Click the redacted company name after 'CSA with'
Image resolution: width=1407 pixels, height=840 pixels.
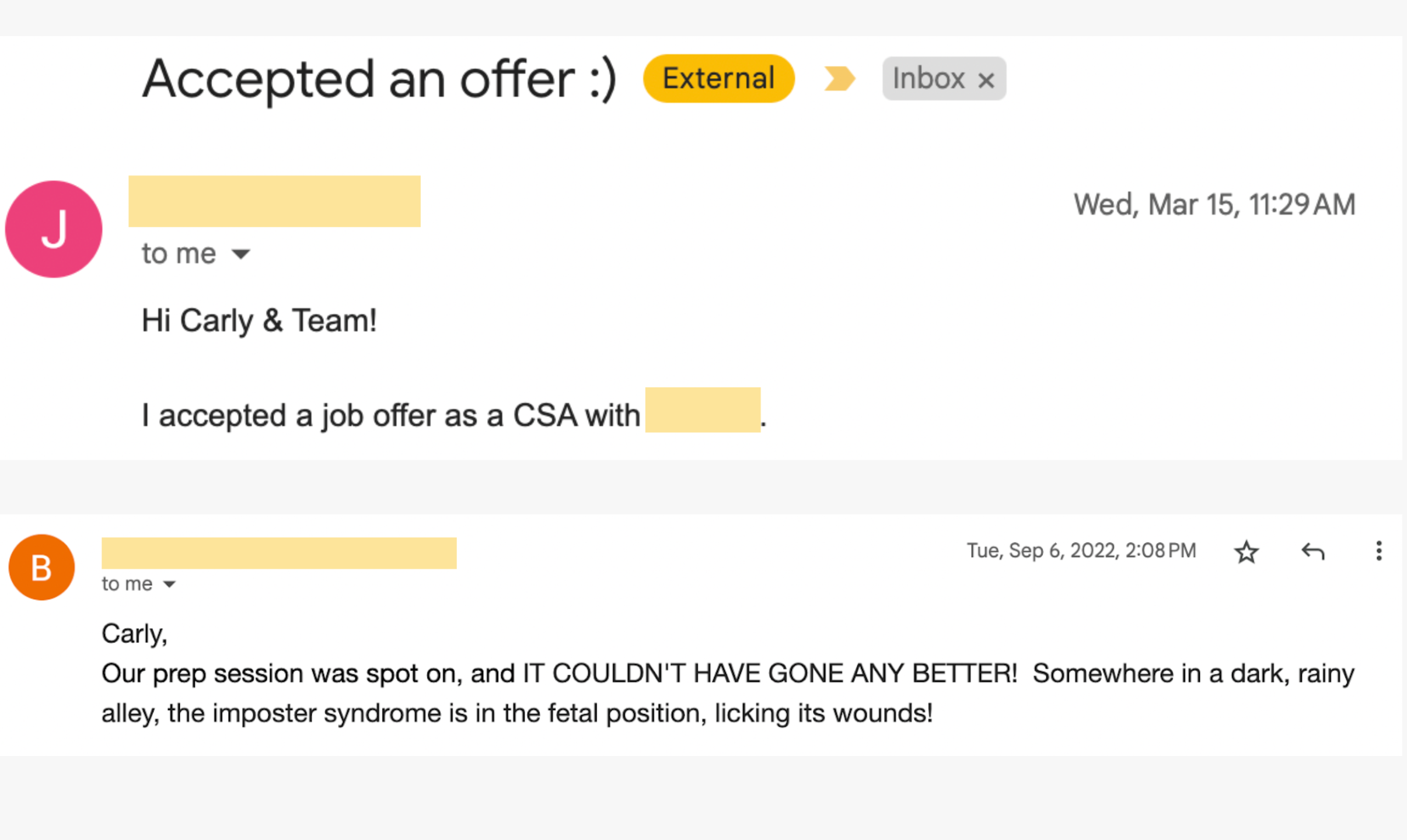click(702, 410)
